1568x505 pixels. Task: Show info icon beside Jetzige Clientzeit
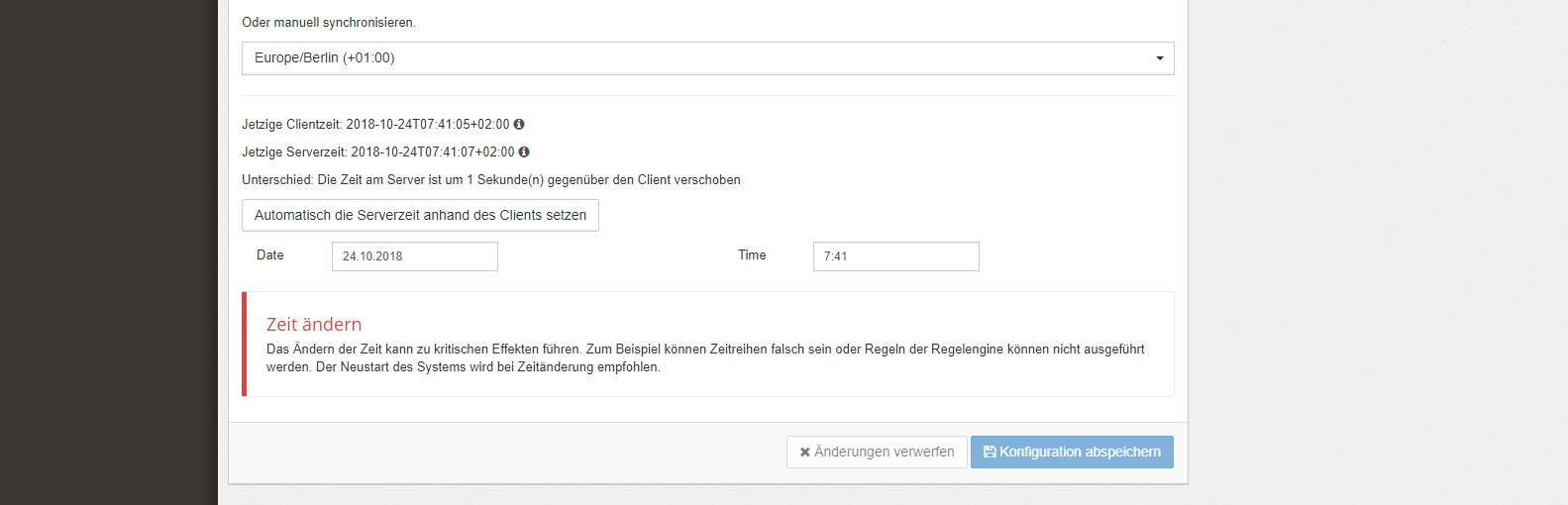(x=519, y=125)
